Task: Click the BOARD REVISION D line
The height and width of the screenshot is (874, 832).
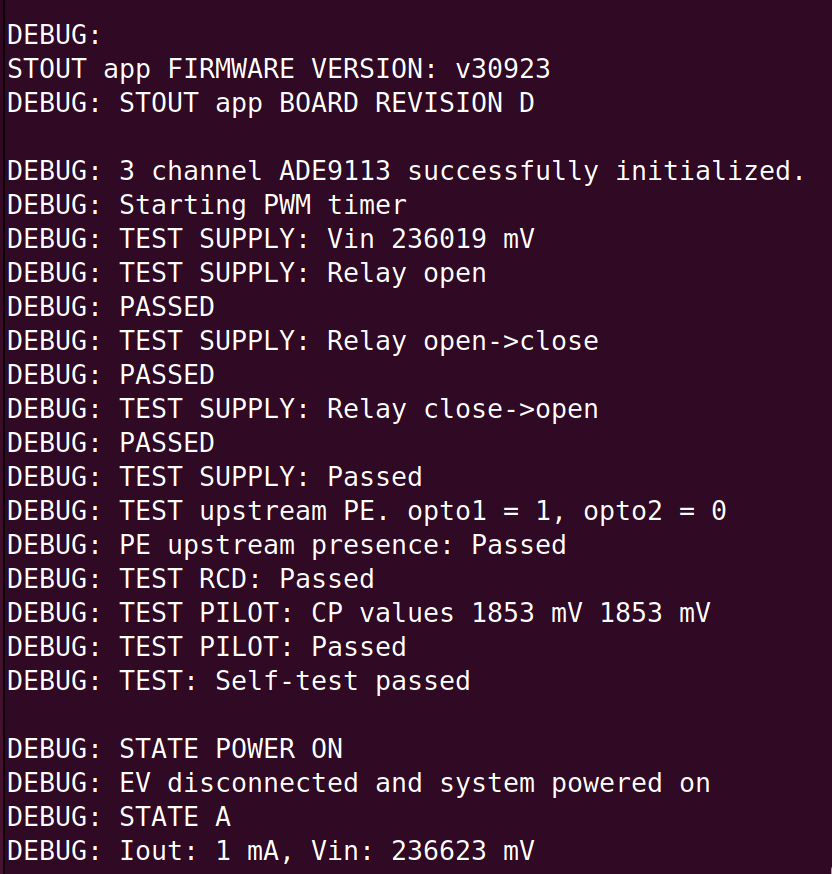Action: [x=326, y=103]
